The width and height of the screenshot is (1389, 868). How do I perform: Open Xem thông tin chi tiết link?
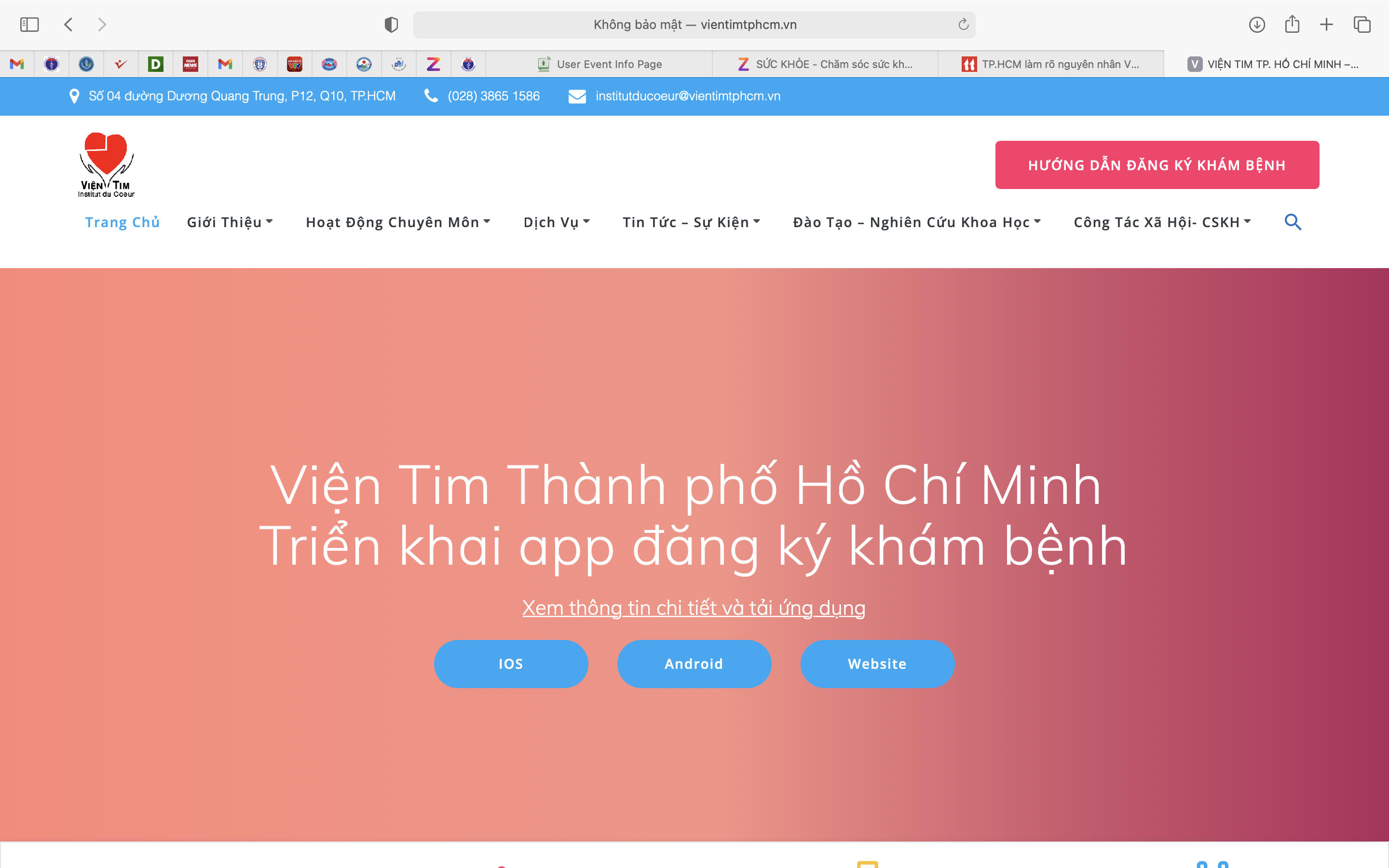(694, 608)
